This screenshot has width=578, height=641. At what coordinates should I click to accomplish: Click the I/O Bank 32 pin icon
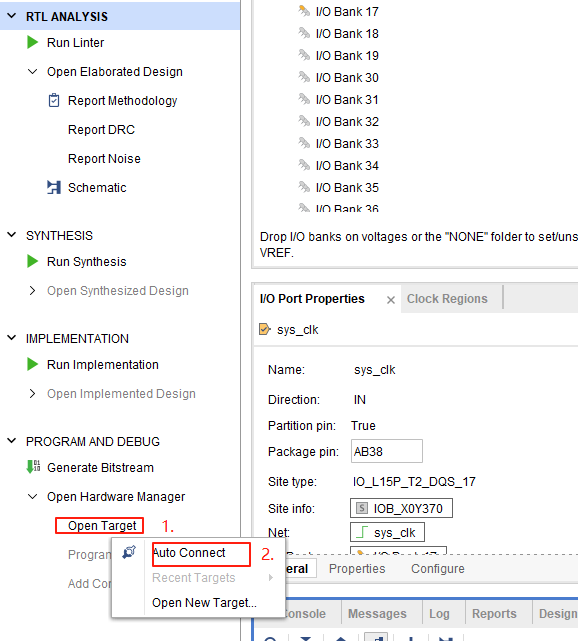(x=304, y=121)
